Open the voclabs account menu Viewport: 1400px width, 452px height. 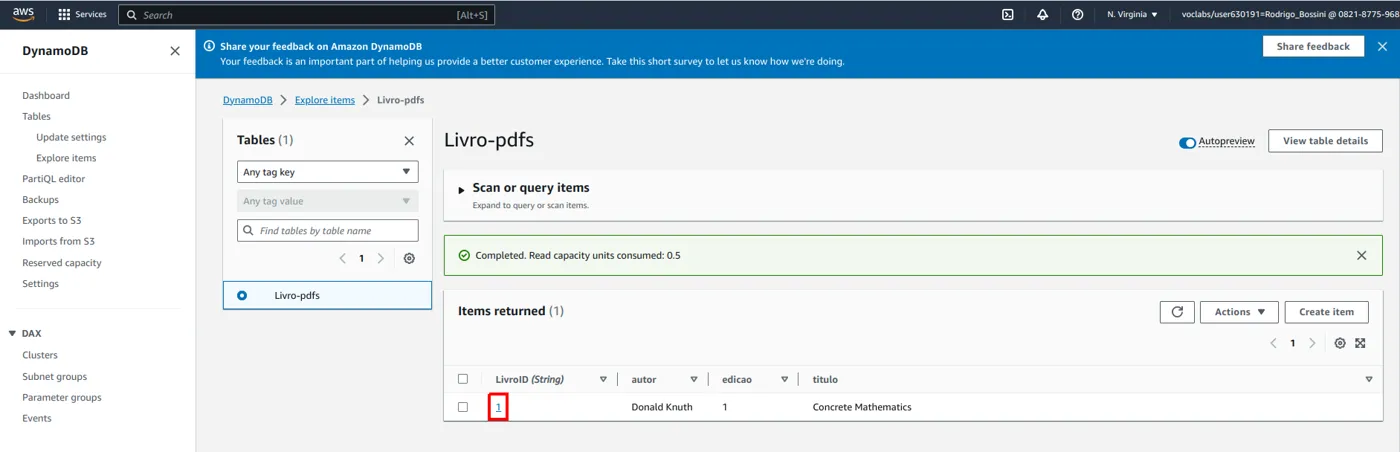coord(1290,15)
